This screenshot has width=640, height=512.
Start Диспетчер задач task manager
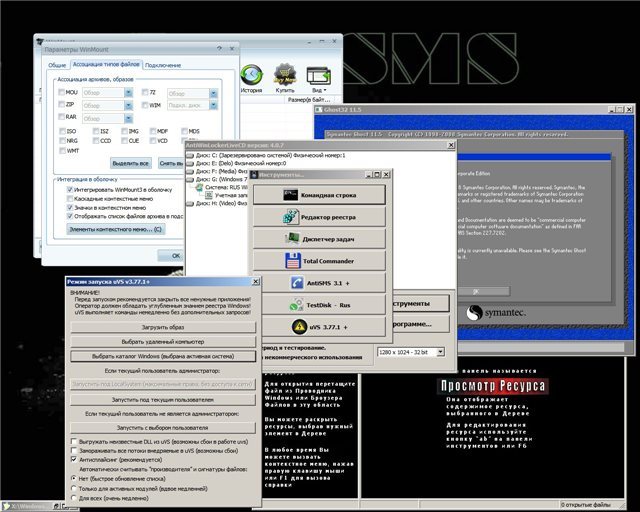coord(318,239)
